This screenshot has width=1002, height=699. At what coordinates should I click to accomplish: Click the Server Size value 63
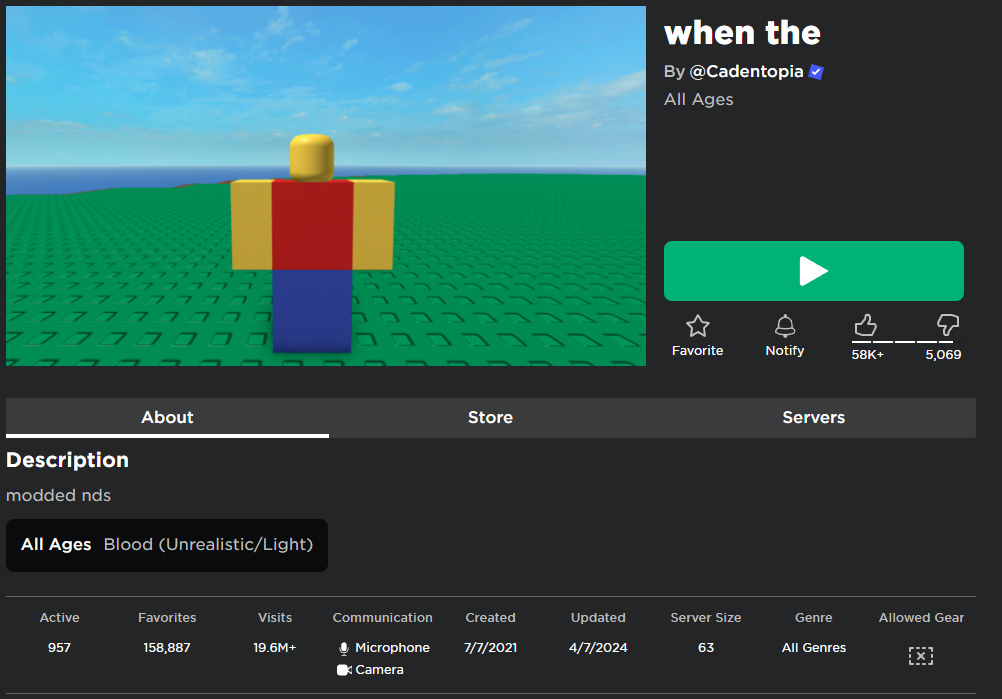tap(705, 648)
